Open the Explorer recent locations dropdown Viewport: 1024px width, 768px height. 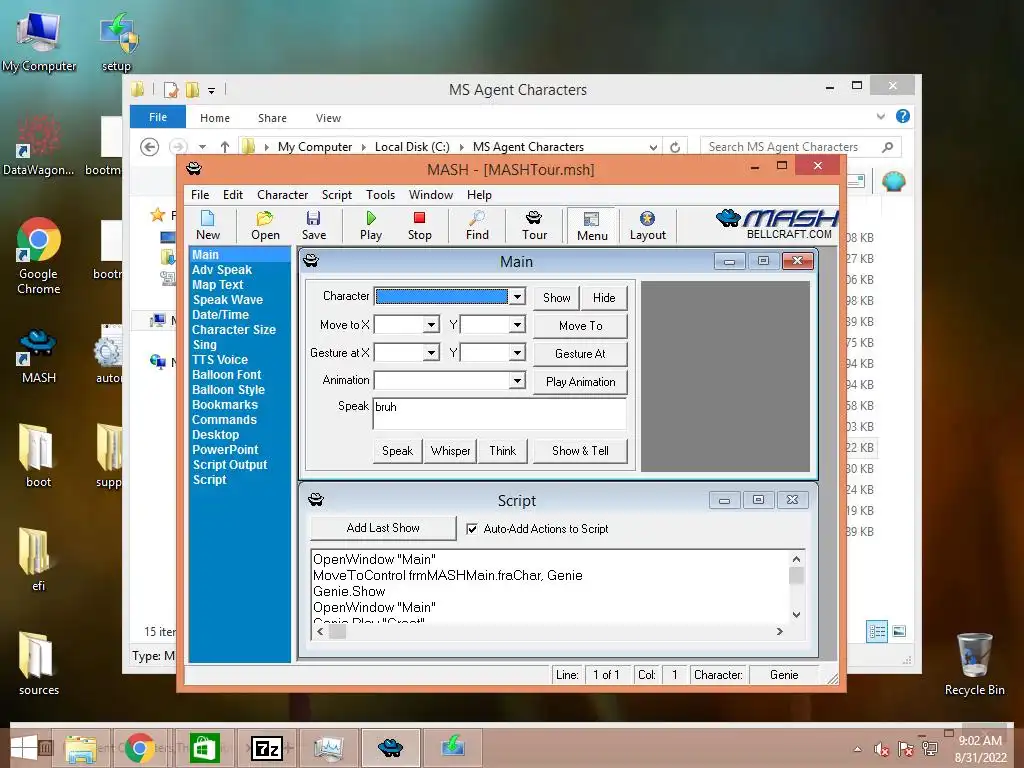click(202, 147)
